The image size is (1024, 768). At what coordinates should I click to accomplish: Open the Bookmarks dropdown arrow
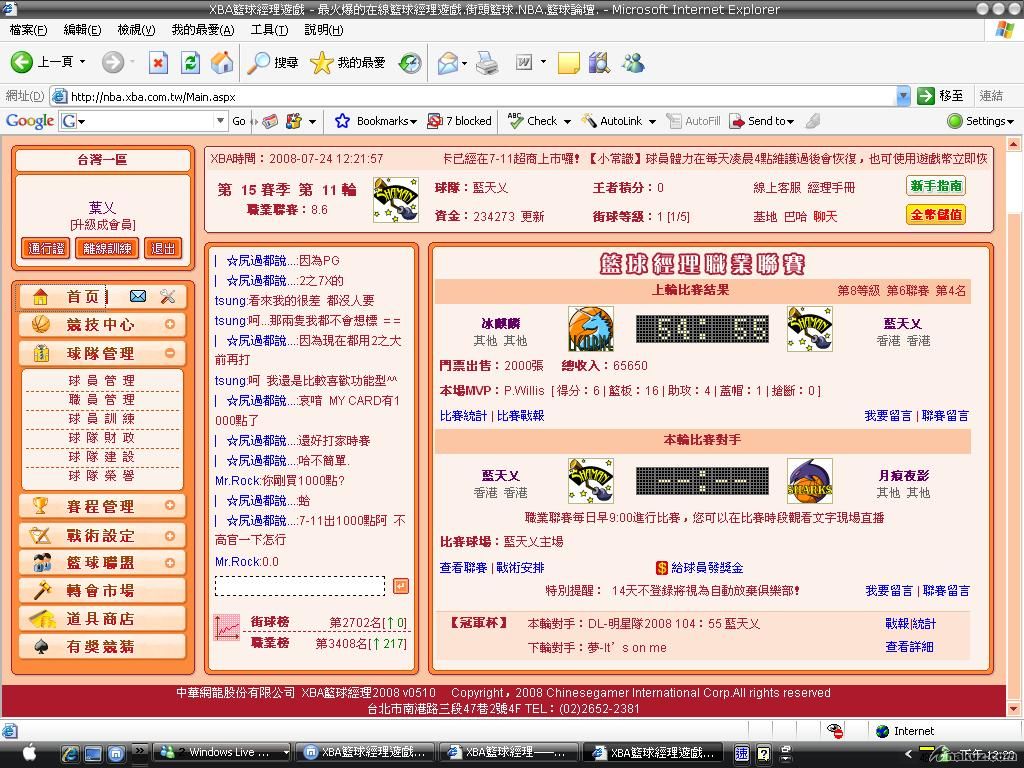click(413, 121)
